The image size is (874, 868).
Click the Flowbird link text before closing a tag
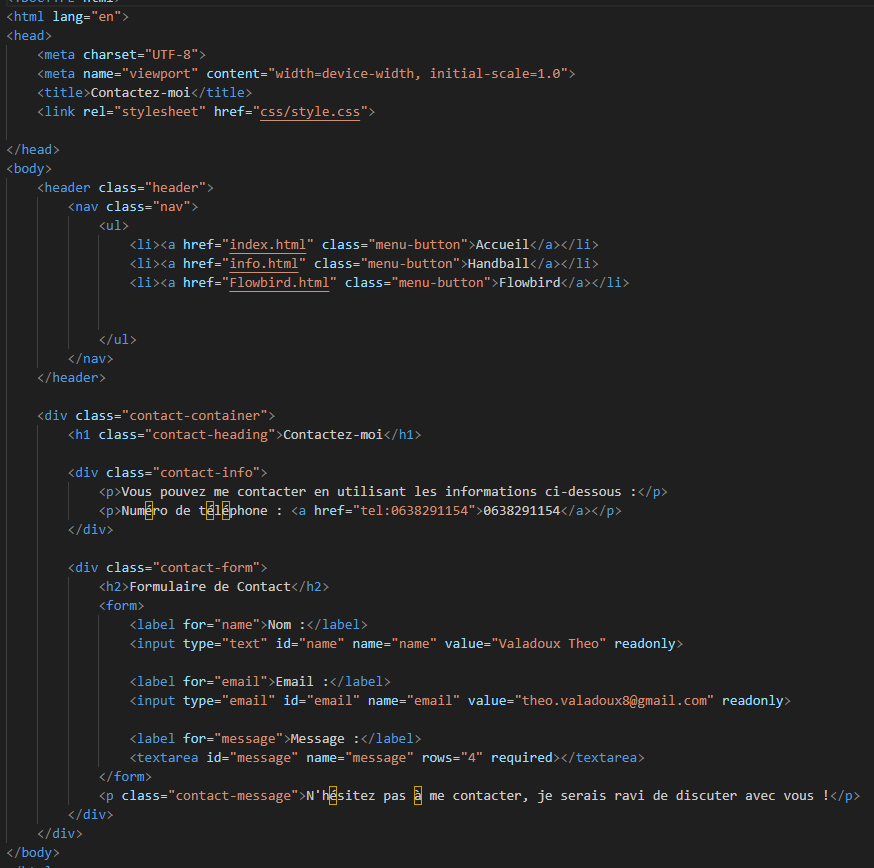[x=530, y=283]
